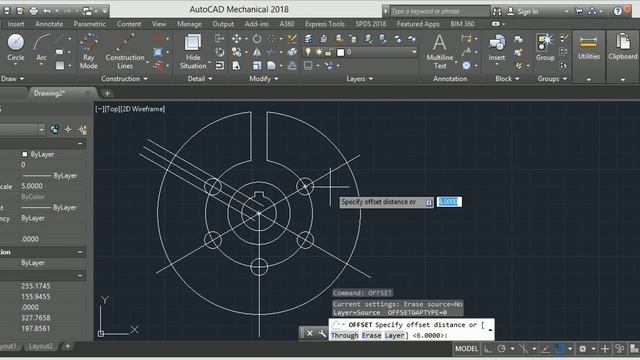Viewport: 640px width, 360px height.
Task: Click the Insert block tool
Action: [497, 48]
